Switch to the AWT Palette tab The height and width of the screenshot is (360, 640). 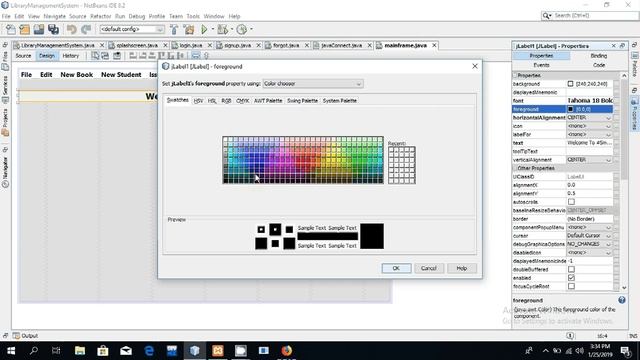click(268, 100)
